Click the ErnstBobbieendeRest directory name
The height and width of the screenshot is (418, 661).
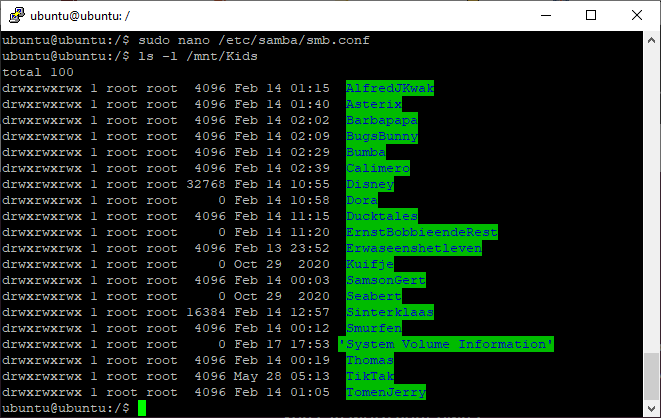tap(422, 232)
